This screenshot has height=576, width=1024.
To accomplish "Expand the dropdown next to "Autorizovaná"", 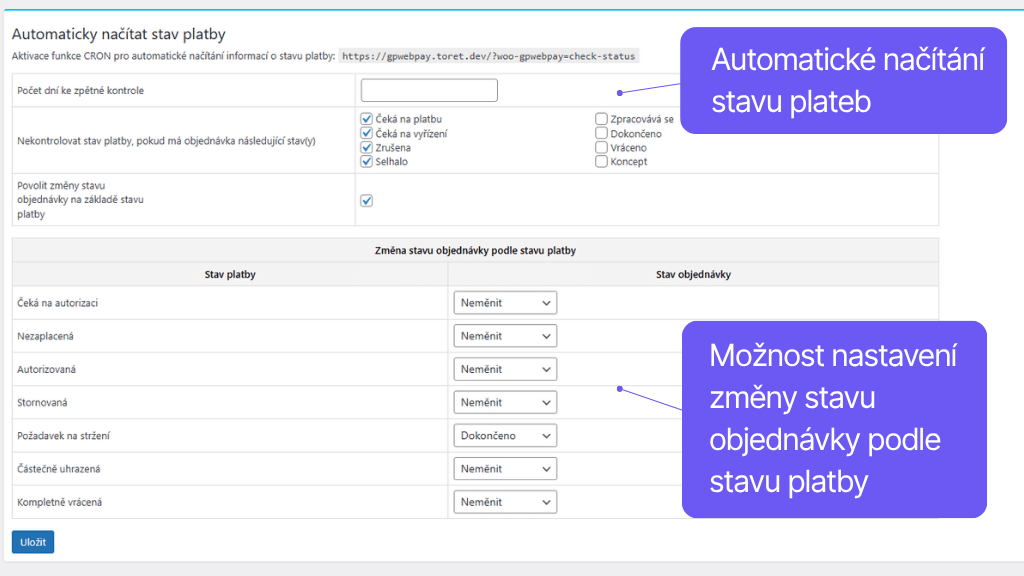I will click(x=505, y=368).
